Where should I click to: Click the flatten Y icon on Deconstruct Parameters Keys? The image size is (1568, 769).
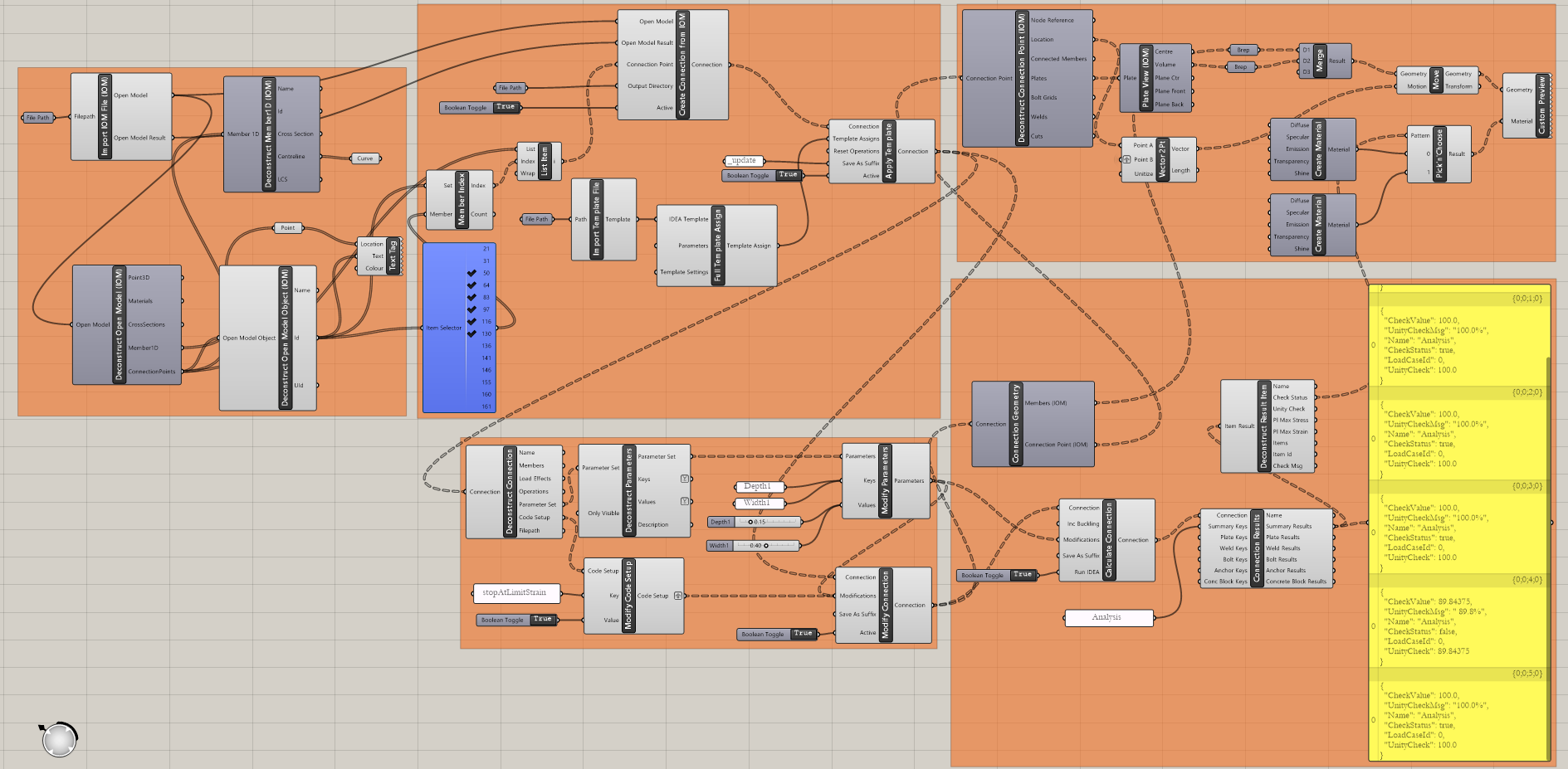[685, 479]
